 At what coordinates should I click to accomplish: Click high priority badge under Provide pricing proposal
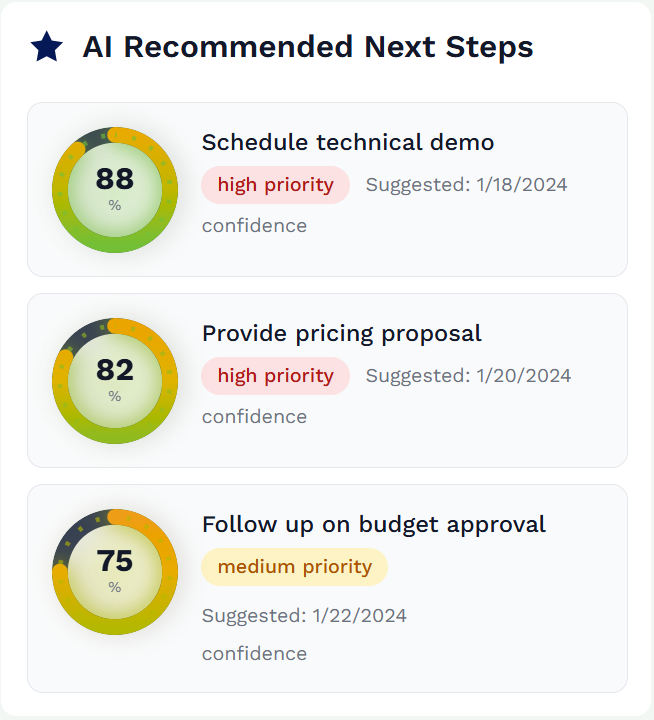[275, 376]
